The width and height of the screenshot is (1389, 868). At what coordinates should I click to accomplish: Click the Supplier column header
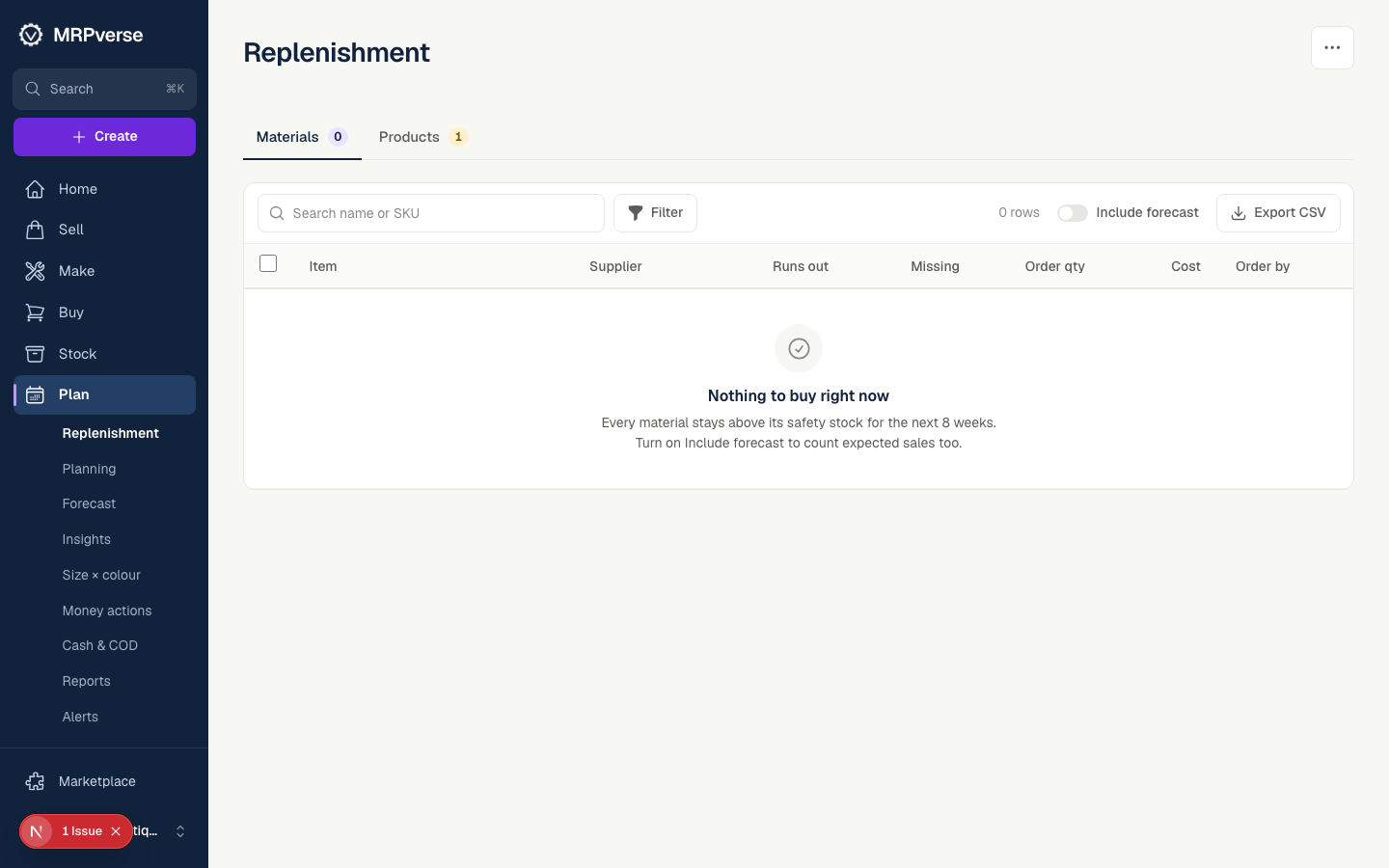pyautogui.click(x=615, y=266)
